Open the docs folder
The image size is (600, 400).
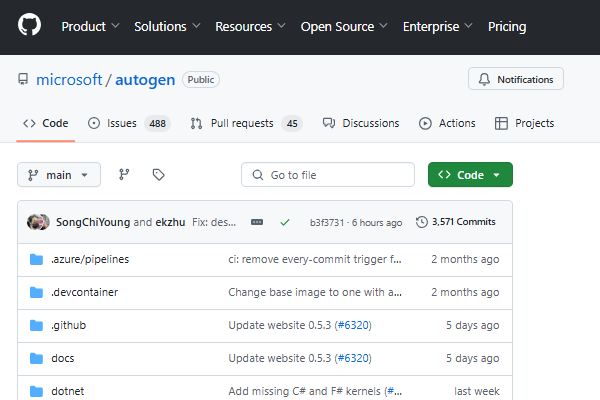[x=63, y=358]
